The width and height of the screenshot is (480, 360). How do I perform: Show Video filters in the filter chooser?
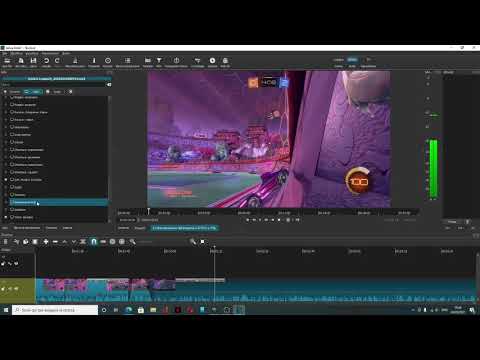coord(33,92)
